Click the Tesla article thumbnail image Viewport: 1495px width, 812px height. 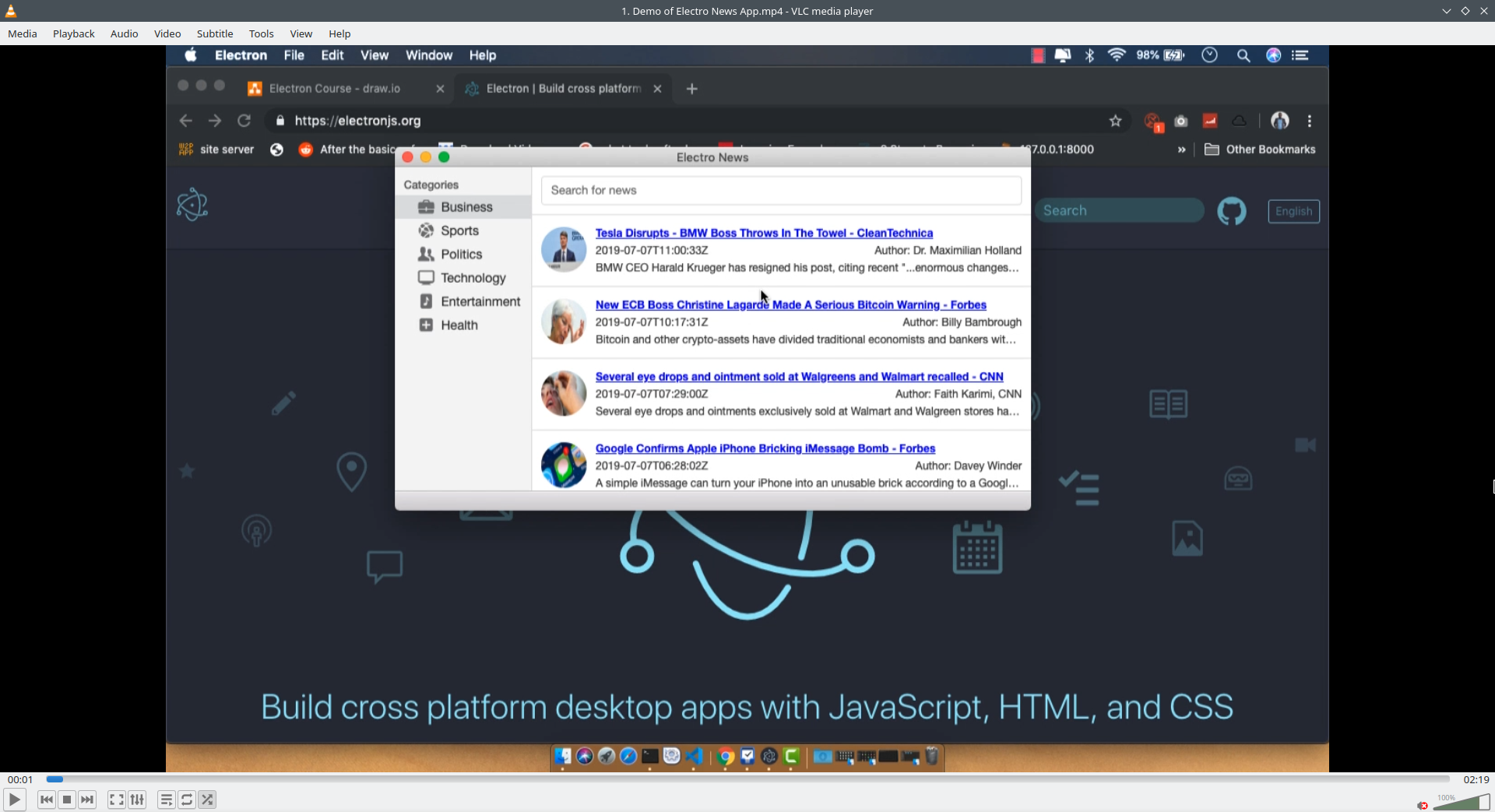564,250
